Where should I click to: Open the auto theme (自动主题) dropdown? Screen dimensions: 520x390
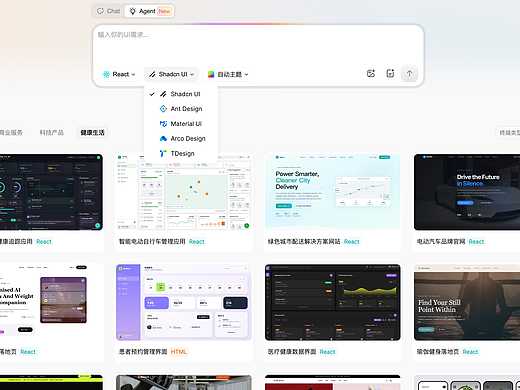pyautogui.click(x=228, y=74)
